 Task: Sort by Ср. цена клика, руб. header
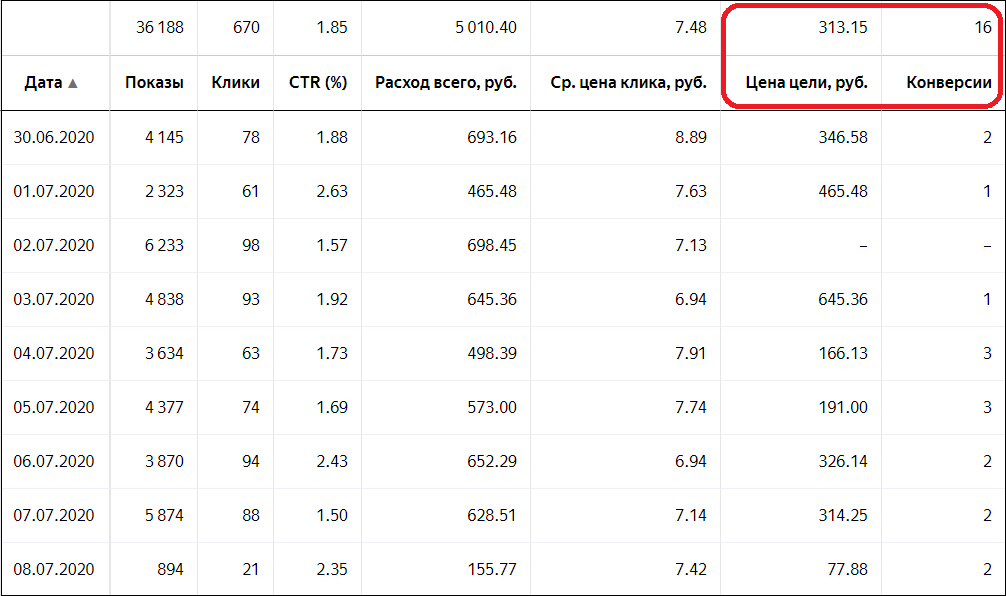(628, 83)
